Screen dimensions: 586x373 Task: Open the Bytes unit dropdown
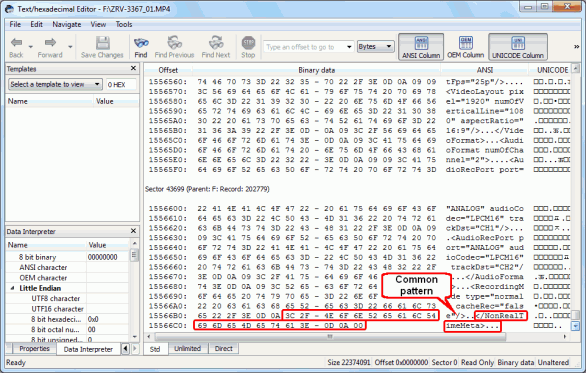[376, 47]
